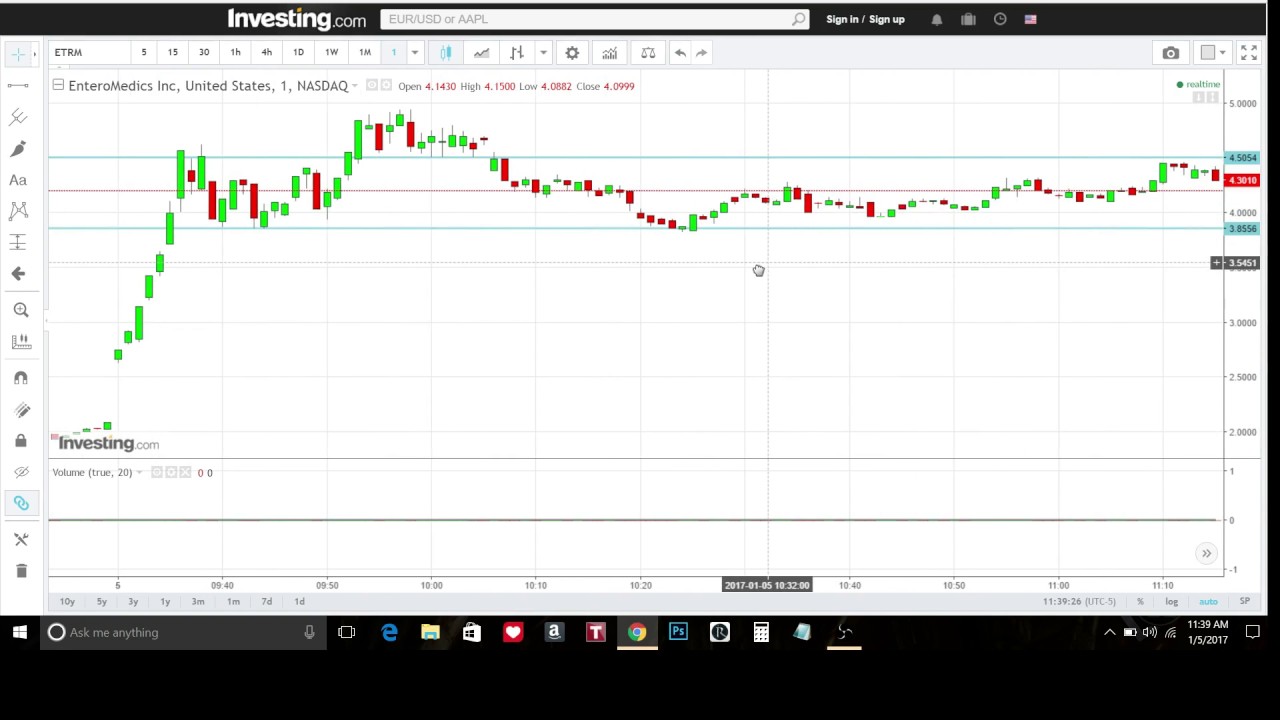The height and width of the screenshot is (720, 1280).
Task: Open the show object tree tool
Action: pos(20,539)
